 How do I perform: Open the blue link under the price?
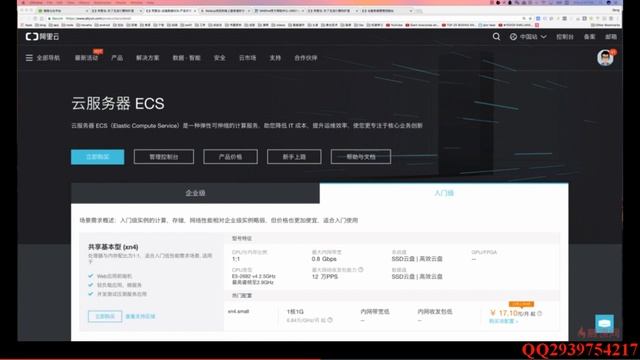(503, 322)
